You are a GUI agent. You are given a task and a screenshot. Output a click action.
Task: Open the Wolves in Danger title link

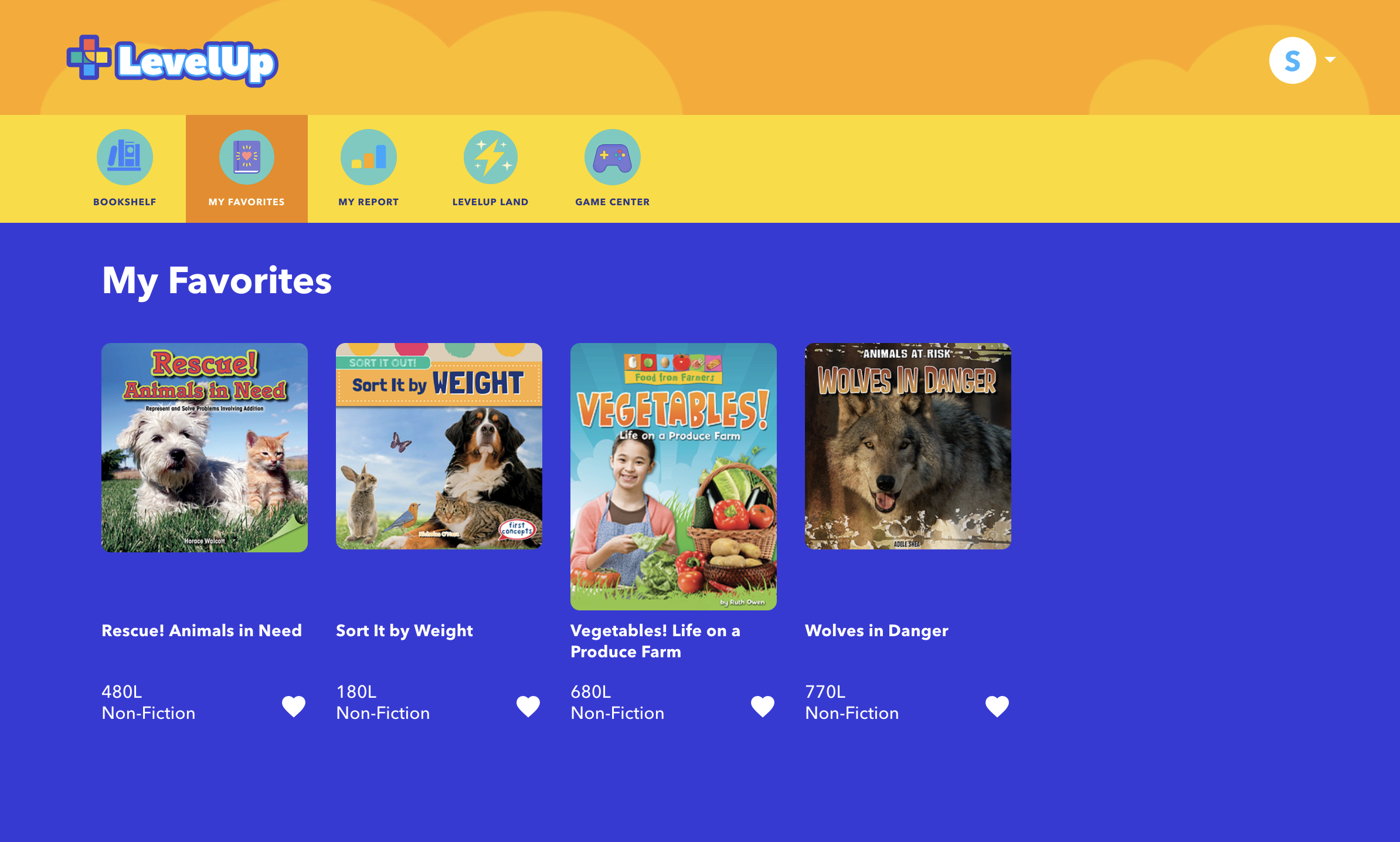coord(876,630)
